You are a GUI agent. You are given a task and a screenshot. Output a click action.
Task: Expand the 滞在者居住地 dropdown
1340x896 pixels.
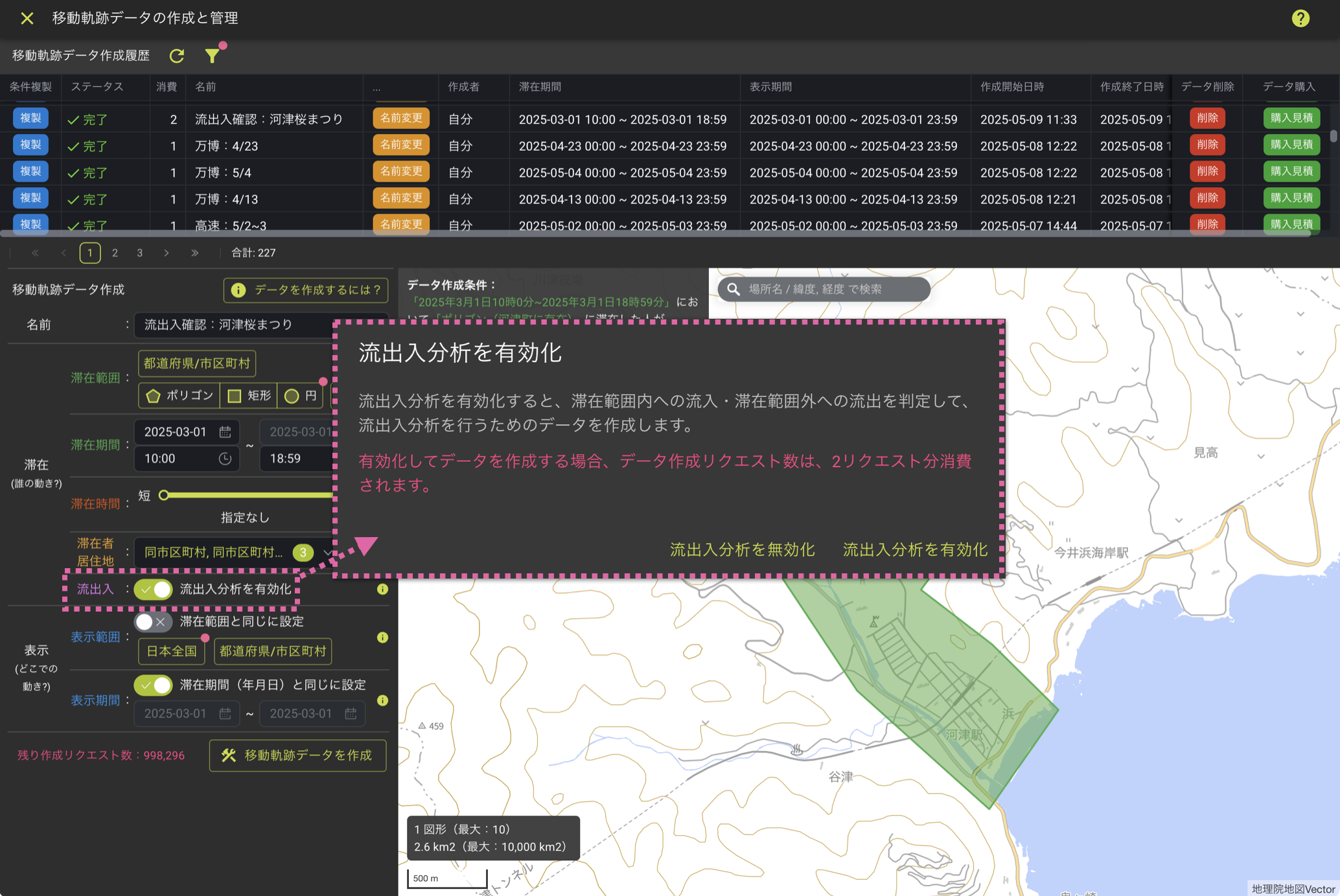pos(327,553)
